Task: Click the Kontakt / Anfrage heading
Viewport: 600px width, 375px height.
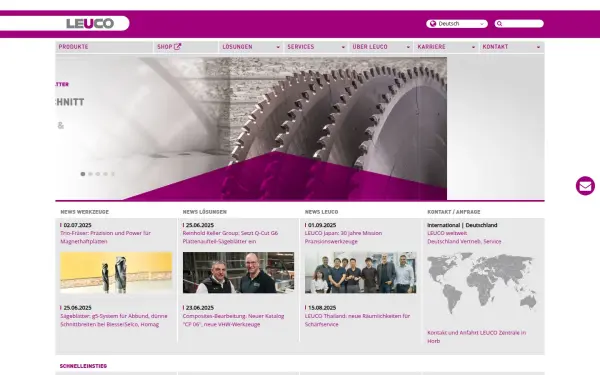Action: 454,212
